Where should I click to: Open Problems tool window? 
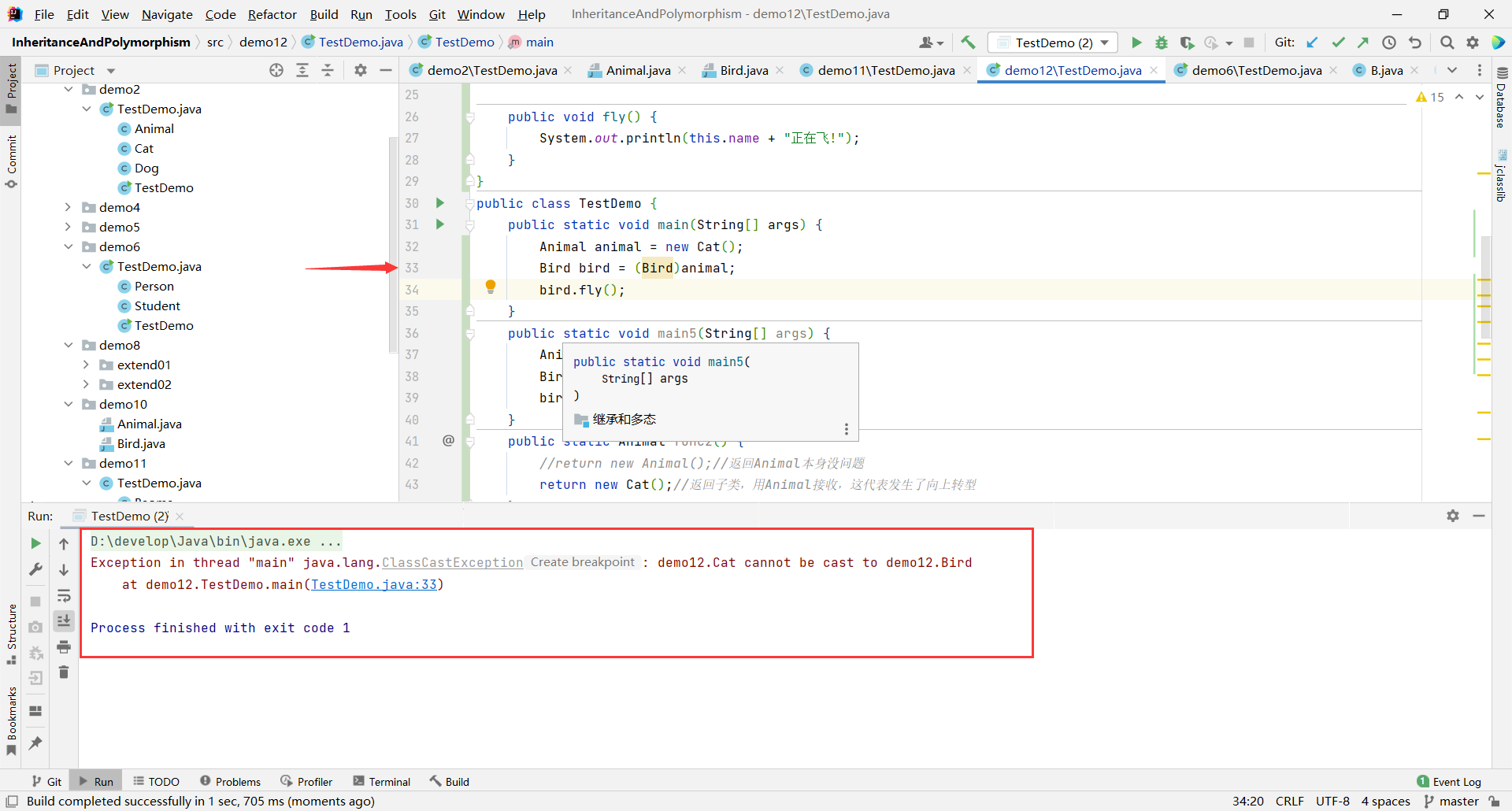230,781
